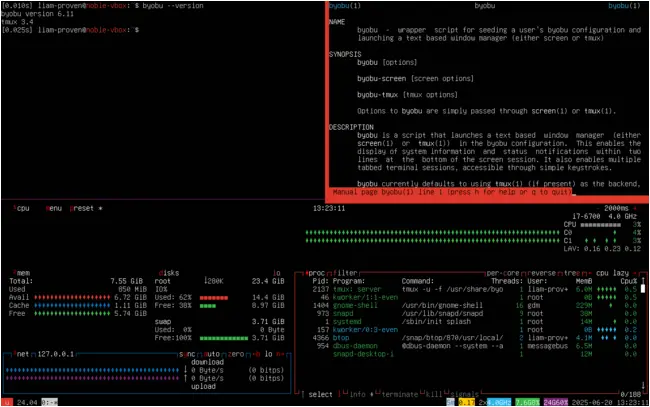The height and width of the screenshot is (407, 650).
Task: Click the byobu red logo status icon
Action: tap(7, 402)
